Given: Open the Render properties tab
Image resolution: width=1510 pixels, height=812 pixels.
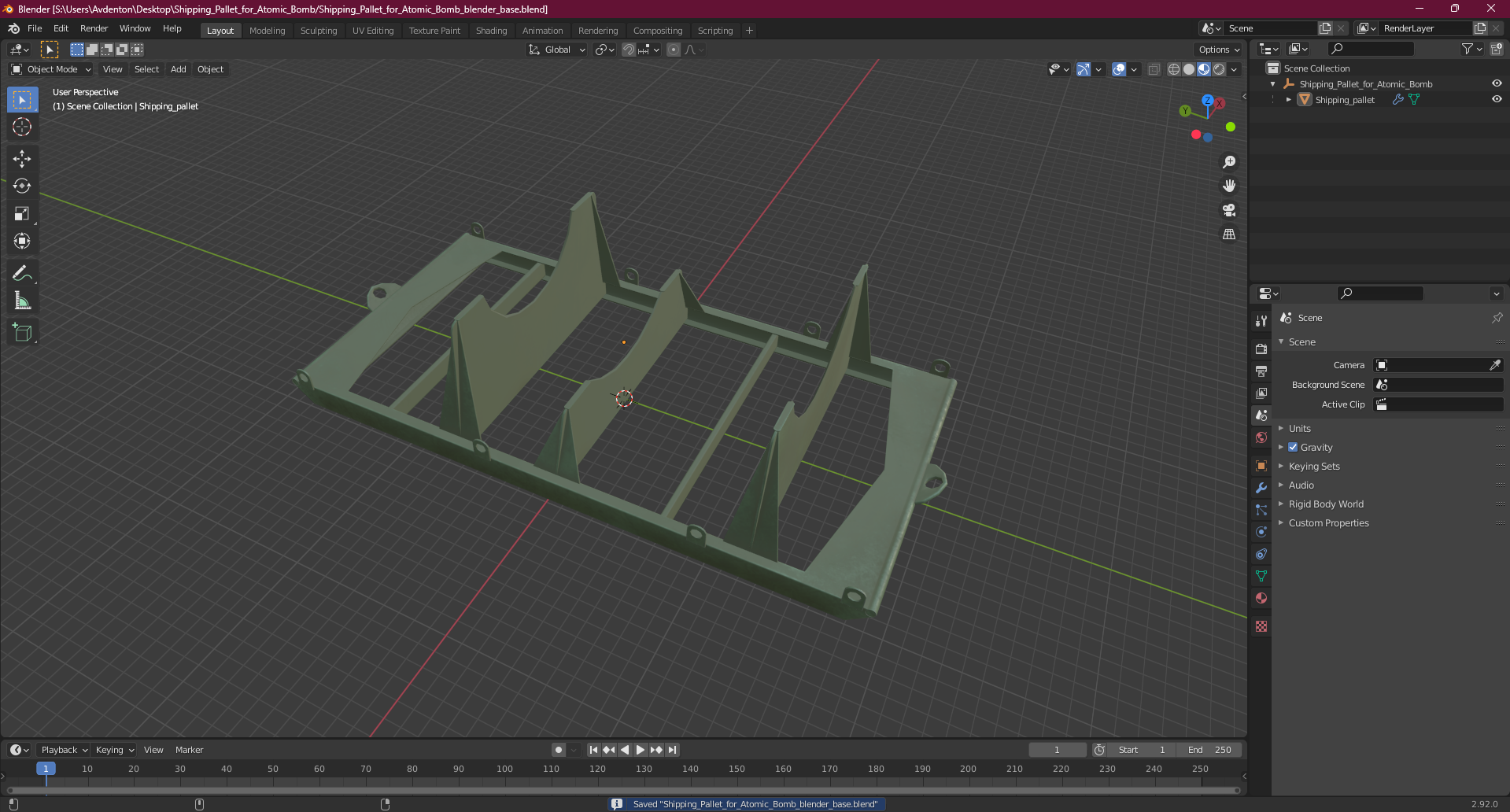Looking at the screenshot, I should [1261, 349].
